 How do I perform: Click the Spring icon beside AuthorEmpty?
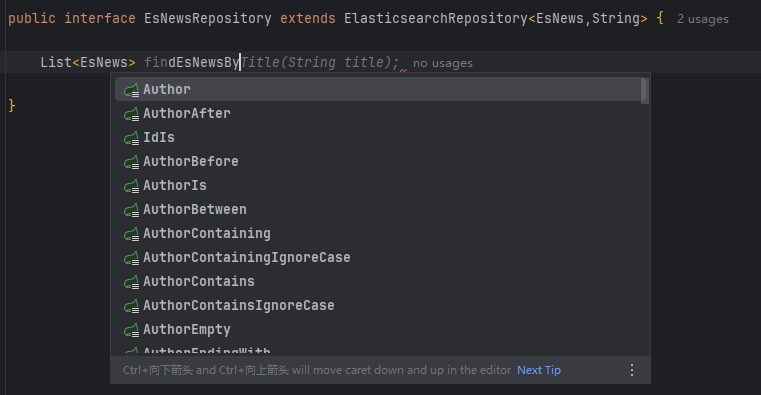131,330
